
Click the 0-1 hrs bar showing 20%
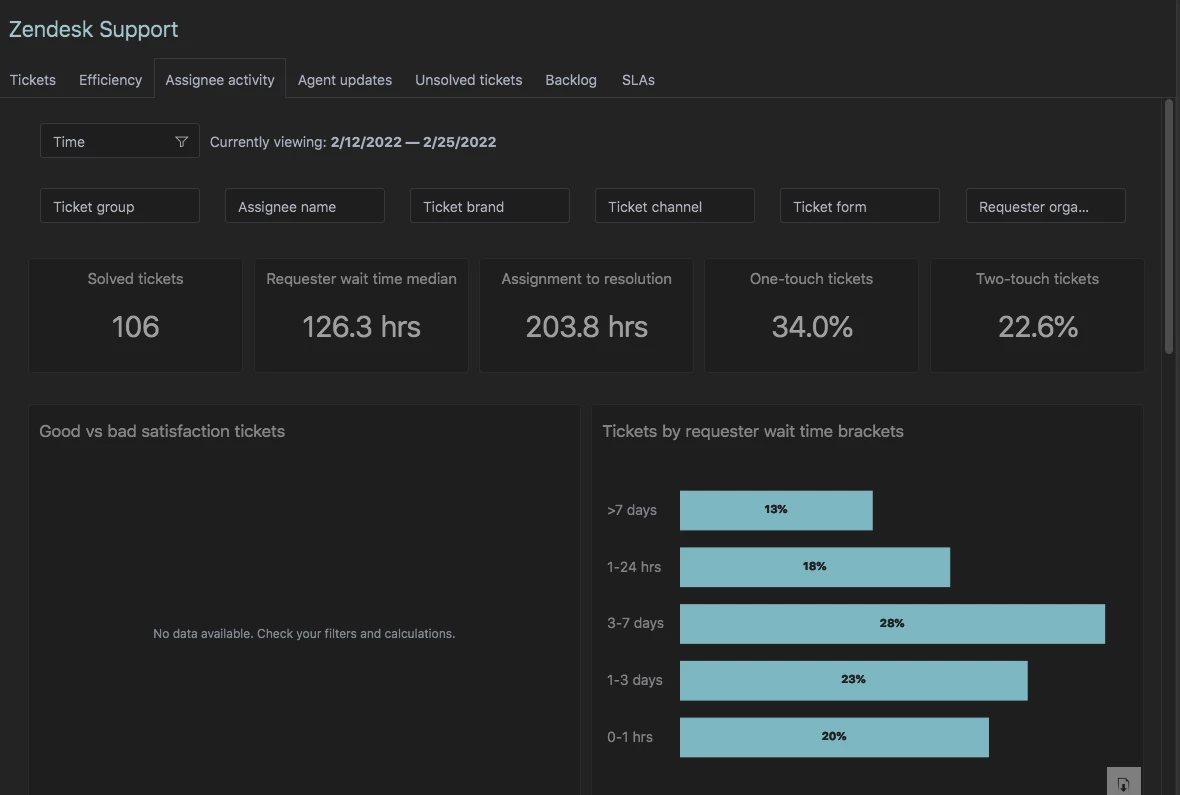[834, 737]
